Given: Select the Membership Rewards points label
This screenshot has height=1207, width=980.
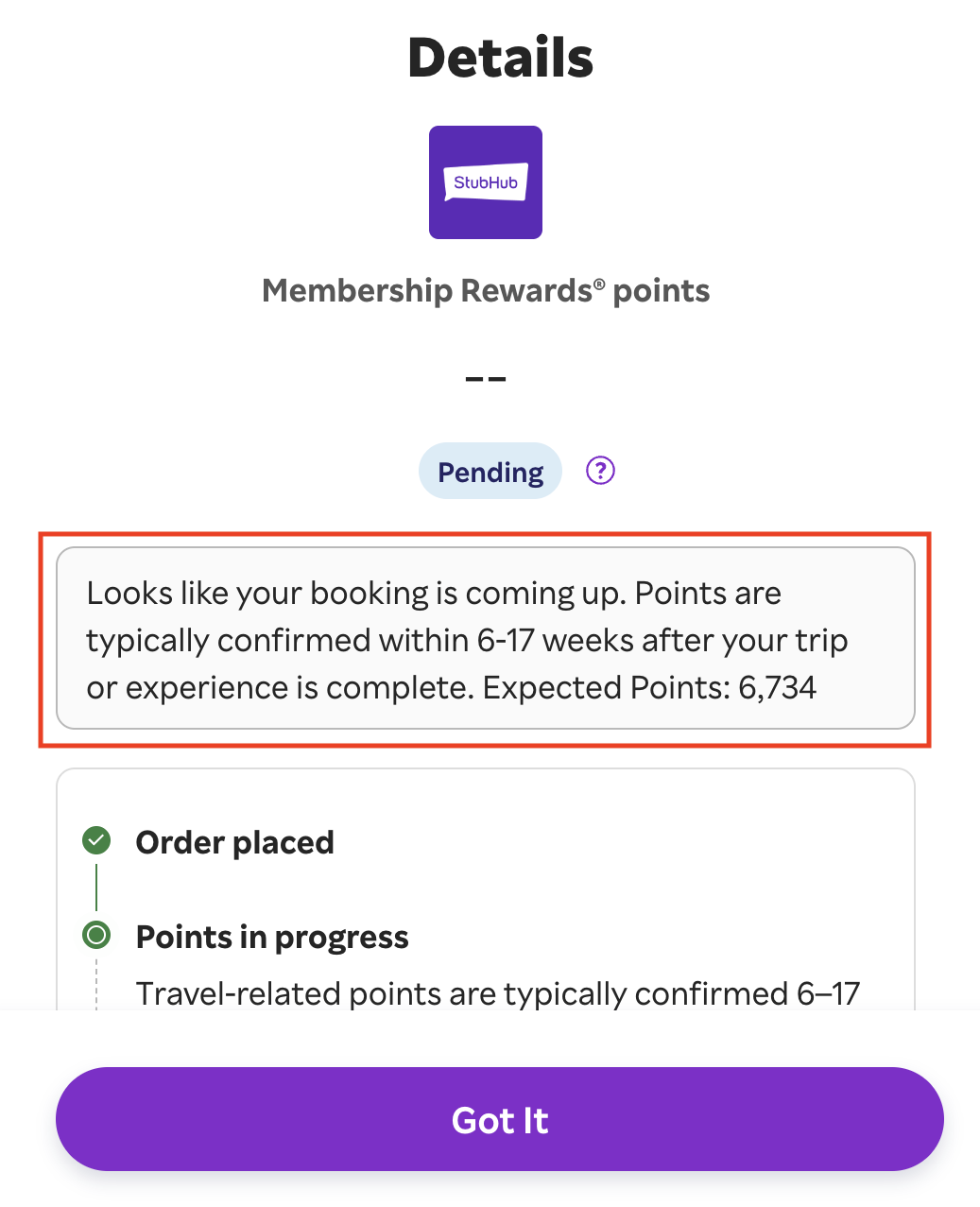Looking at the screenshot, I should click(486, 291).
